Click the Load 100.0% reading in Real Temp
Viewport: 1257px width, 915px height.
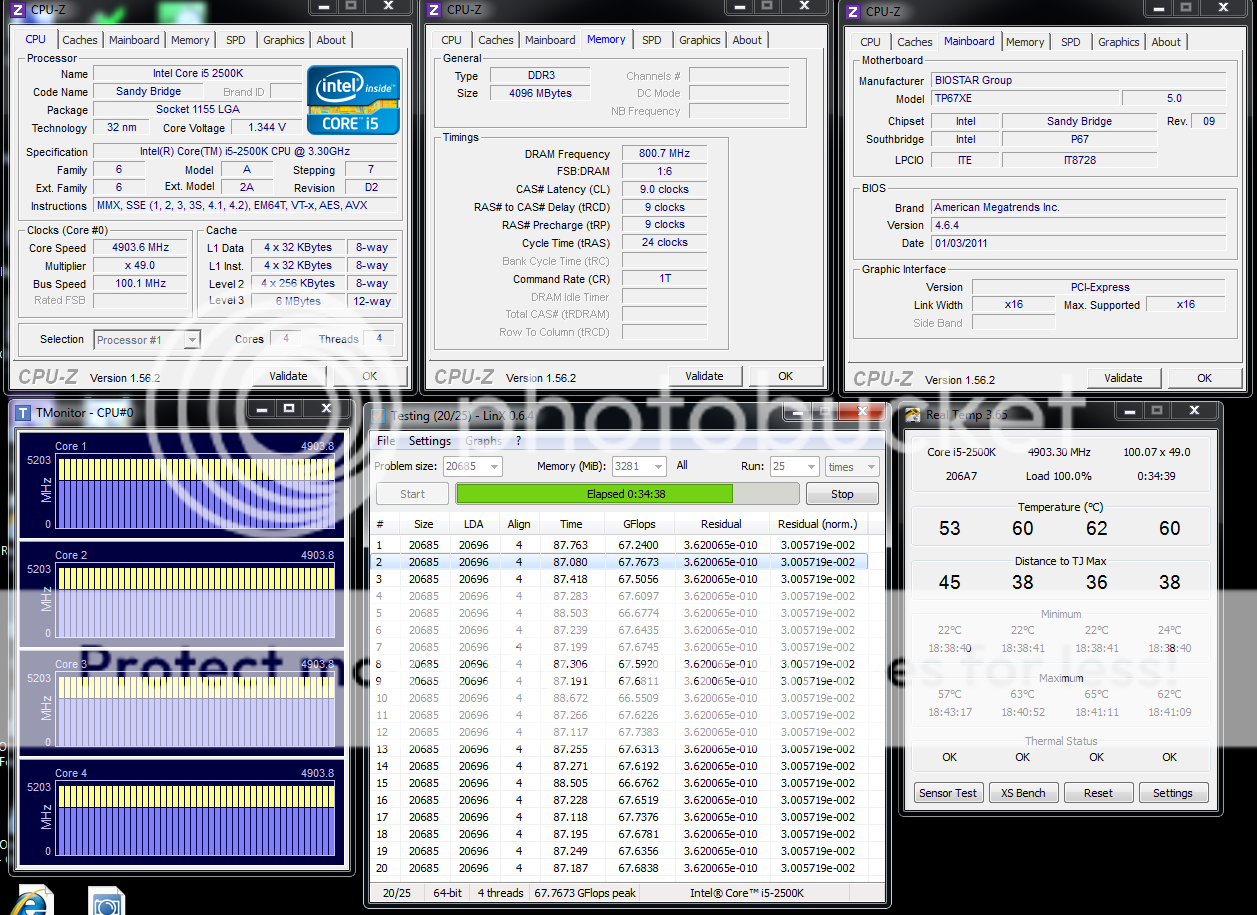click(x=1058, y=476)
